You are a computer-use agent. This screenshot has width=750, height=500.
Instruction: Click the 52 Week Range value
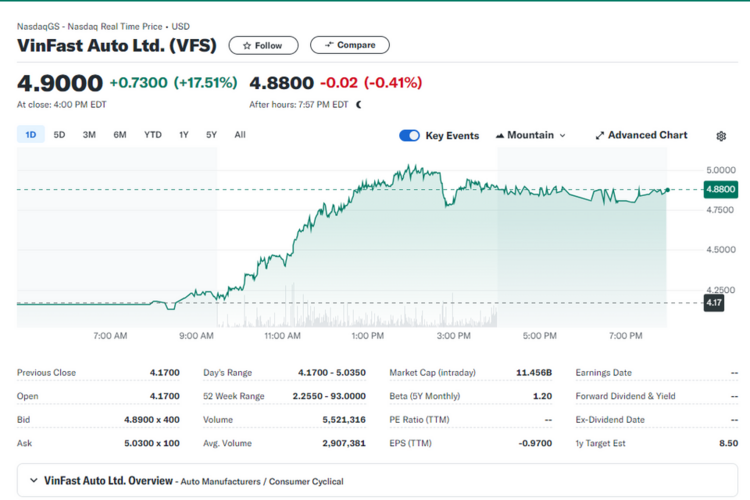[329, 396]
